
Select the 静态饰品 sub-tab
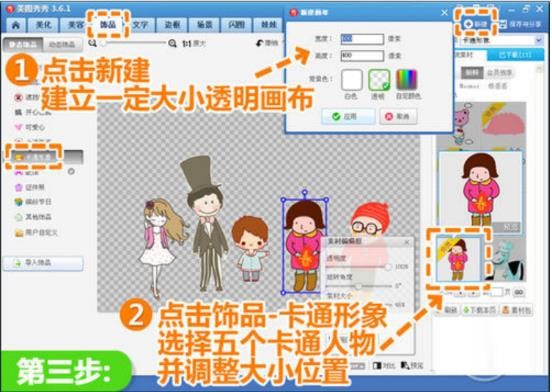[x=23, y=44]
